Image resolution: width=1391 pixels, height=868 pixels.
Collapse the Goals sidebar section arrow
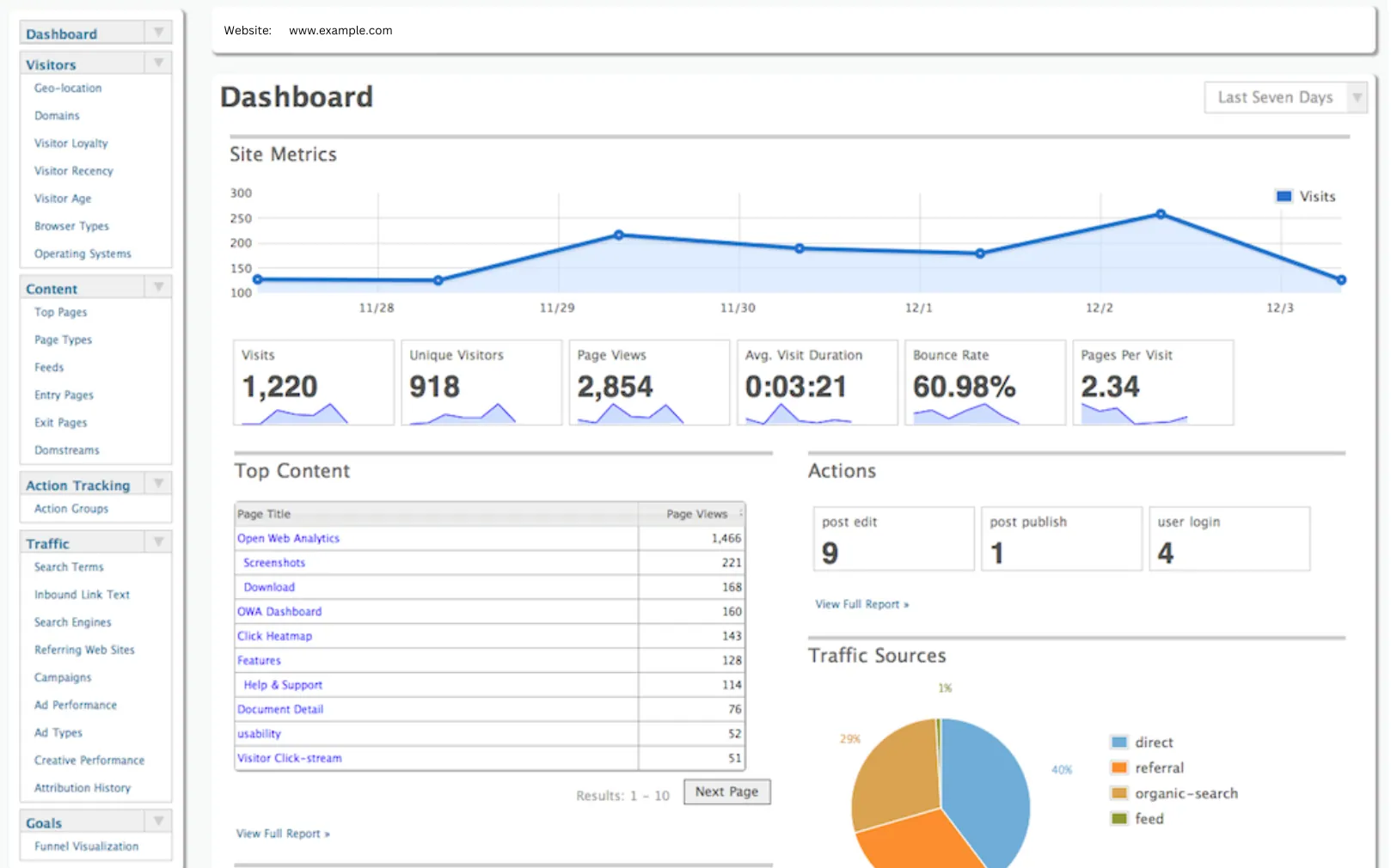pyautogui.click(x=158, y=822)
